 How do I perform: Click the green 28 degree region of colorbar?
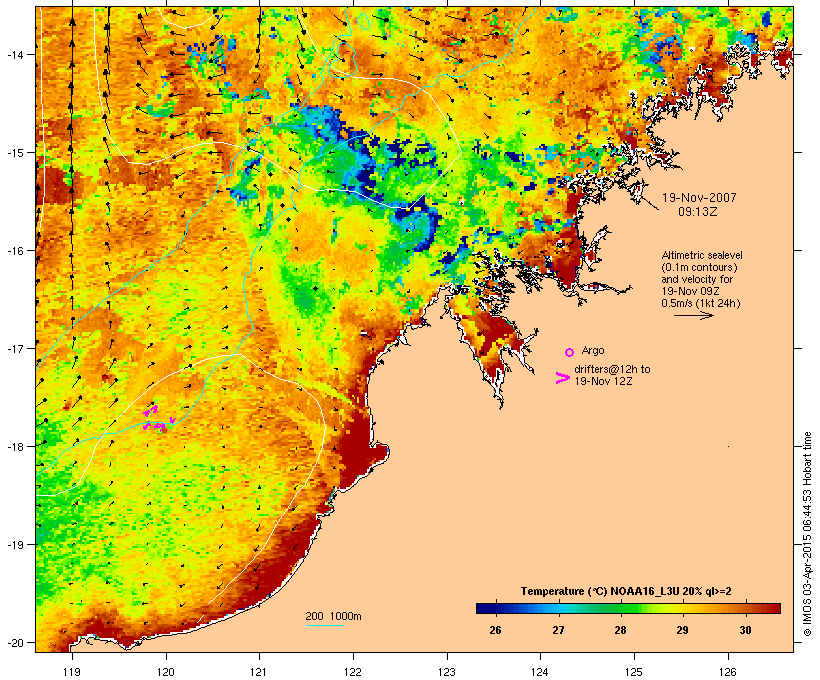click(x=620, y=608)
